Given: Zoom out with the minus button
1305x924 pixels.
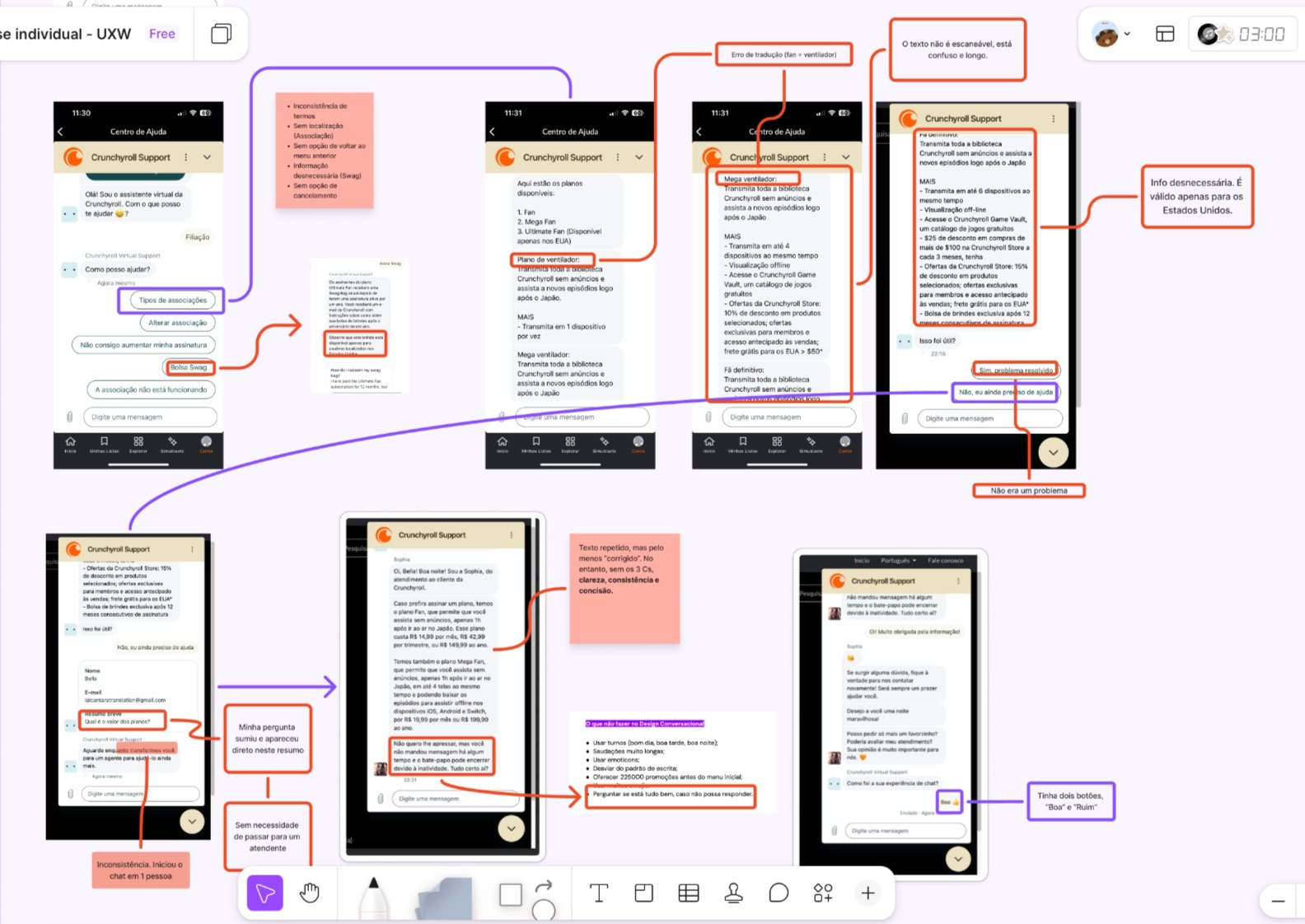Looking at the screenshot, I should point(1278,901).
